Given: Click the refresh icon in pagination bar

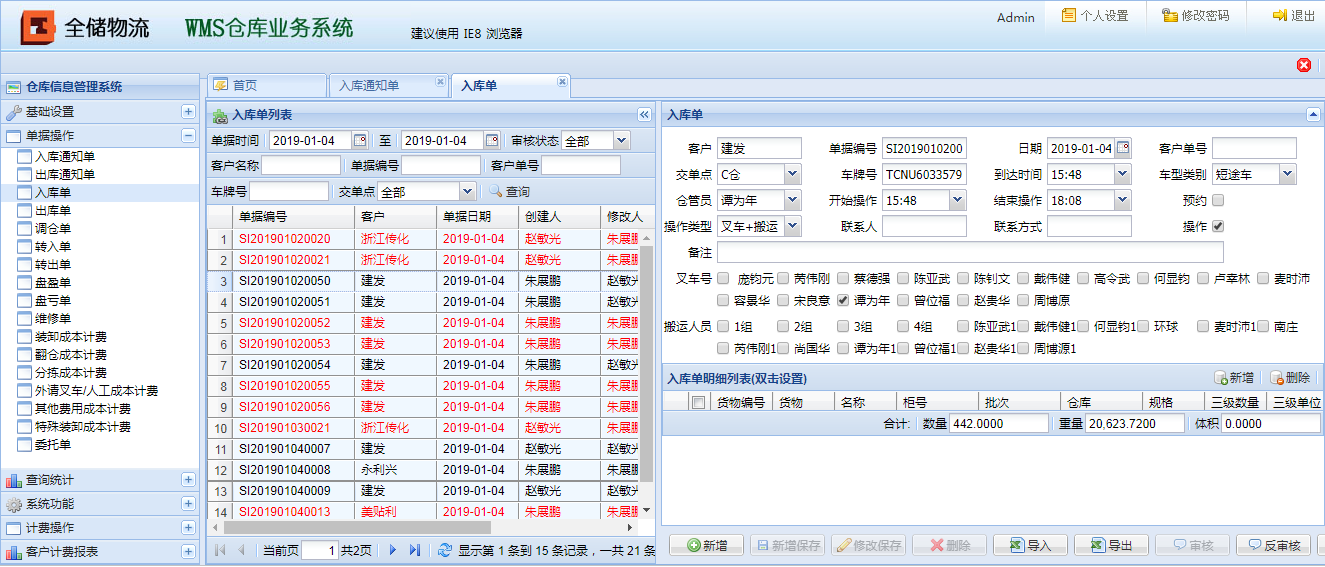Looking at the screenshot, I should pyautogui.click(x=444, y=550).
